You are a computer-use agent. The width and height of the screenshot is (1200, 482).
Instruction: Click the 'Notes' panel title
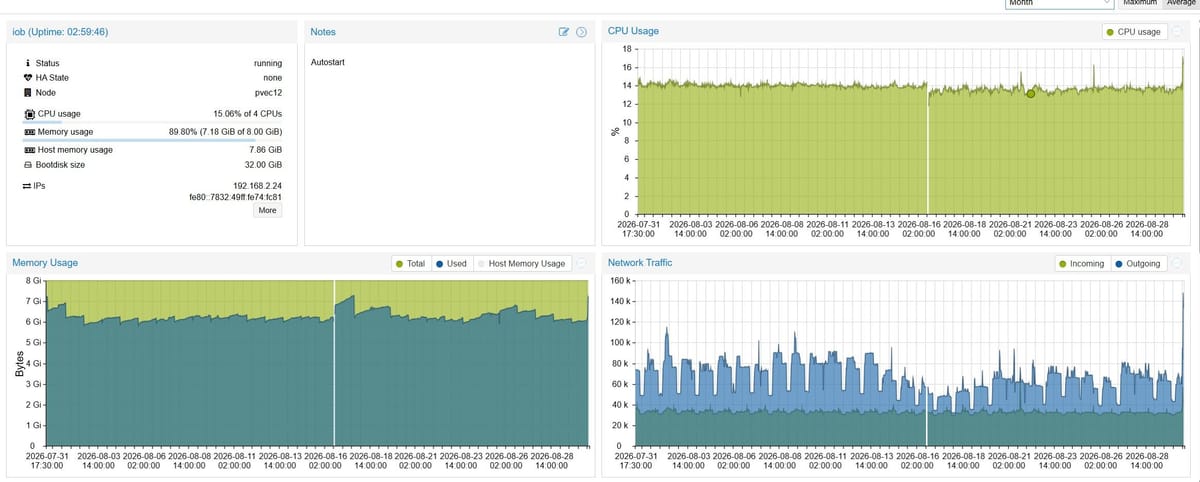(323, 32)
